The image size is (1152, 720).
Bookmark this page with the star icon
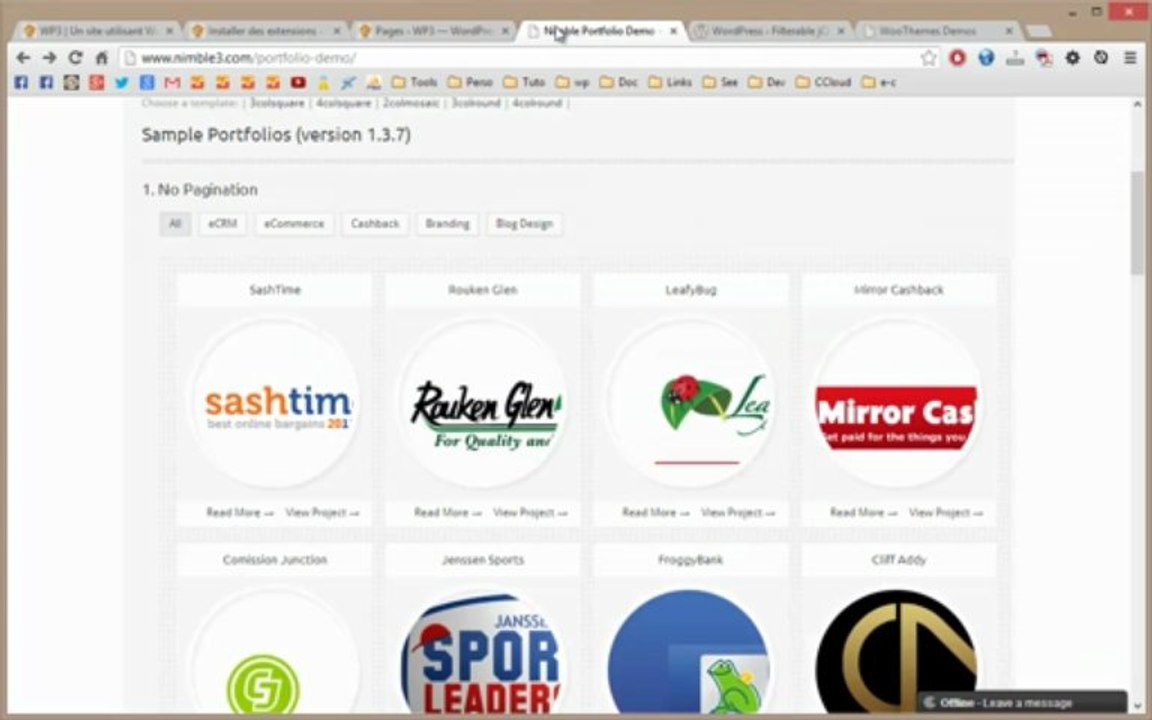coord(929,57)
